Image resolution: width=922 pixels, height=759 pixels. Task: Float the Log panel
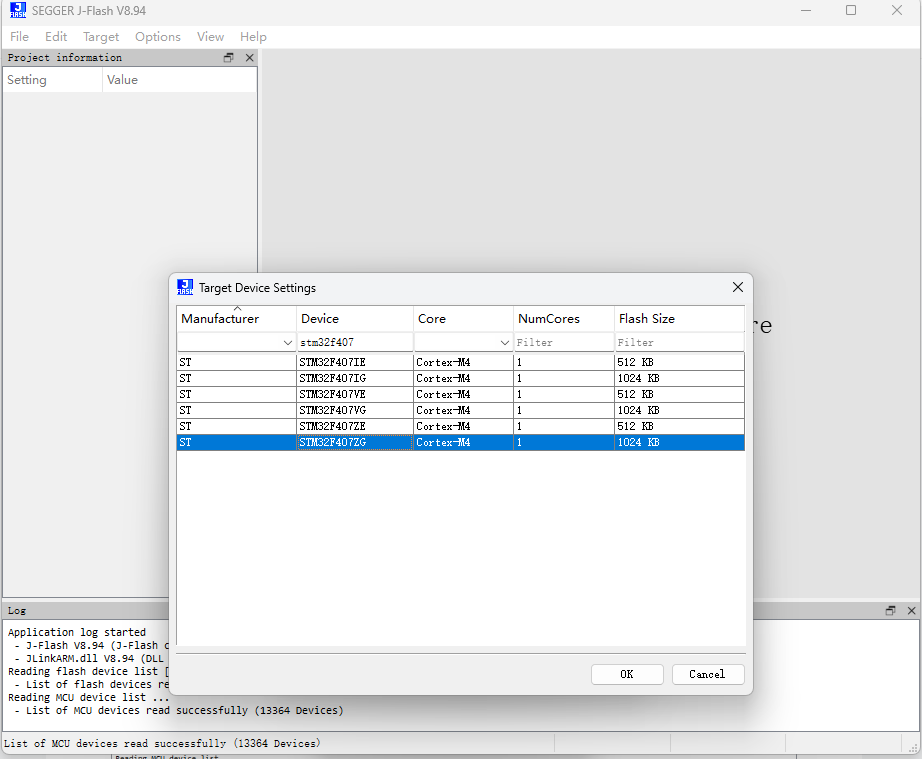coord(890,611)
